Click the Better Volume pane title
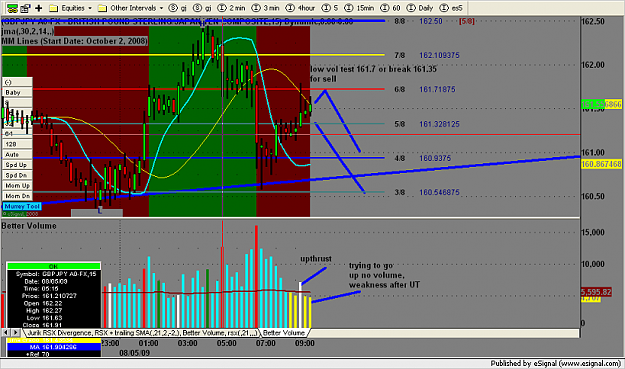625x369 pixels. coord(29,226)
